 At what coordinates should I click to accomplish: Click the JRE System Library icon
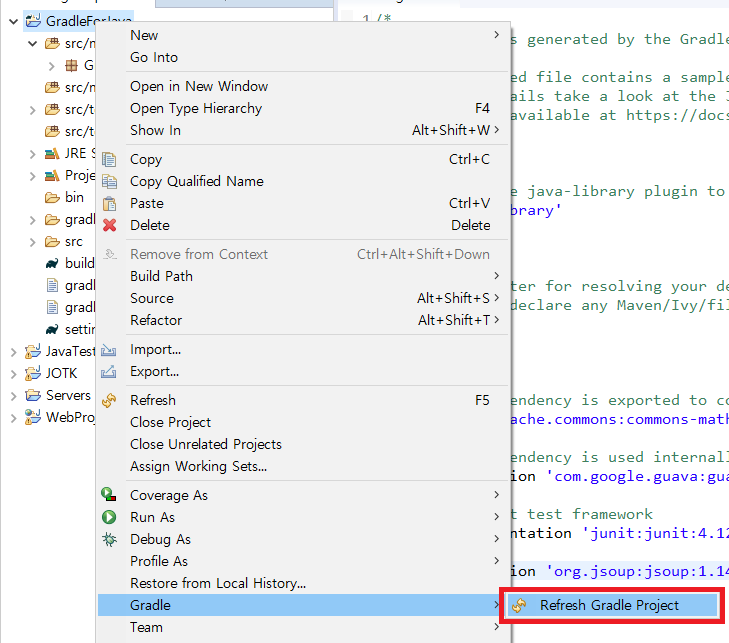click(x=52, y=153)
